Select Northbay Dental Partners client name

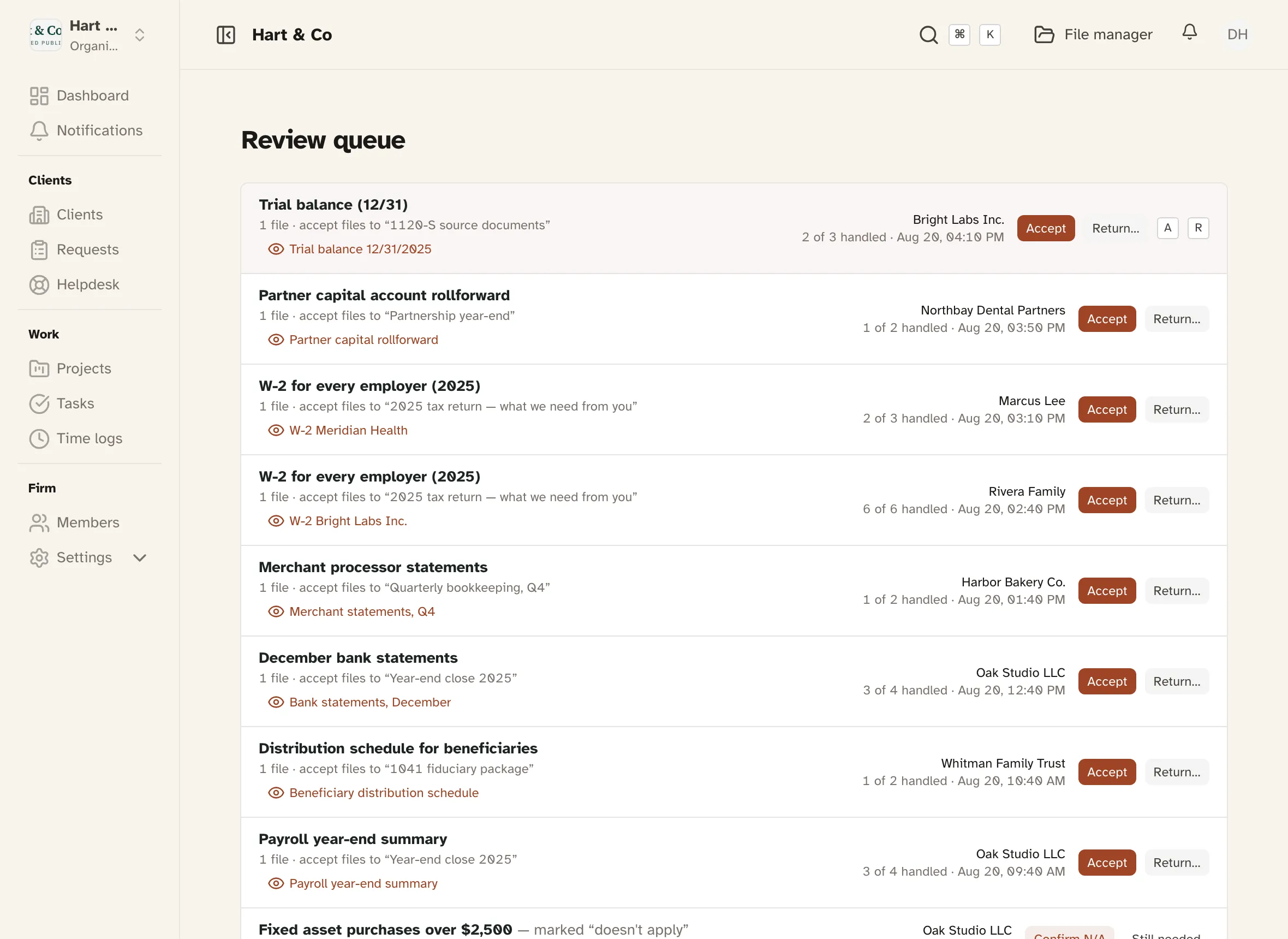pyautogui.click(x=993, y=310)
